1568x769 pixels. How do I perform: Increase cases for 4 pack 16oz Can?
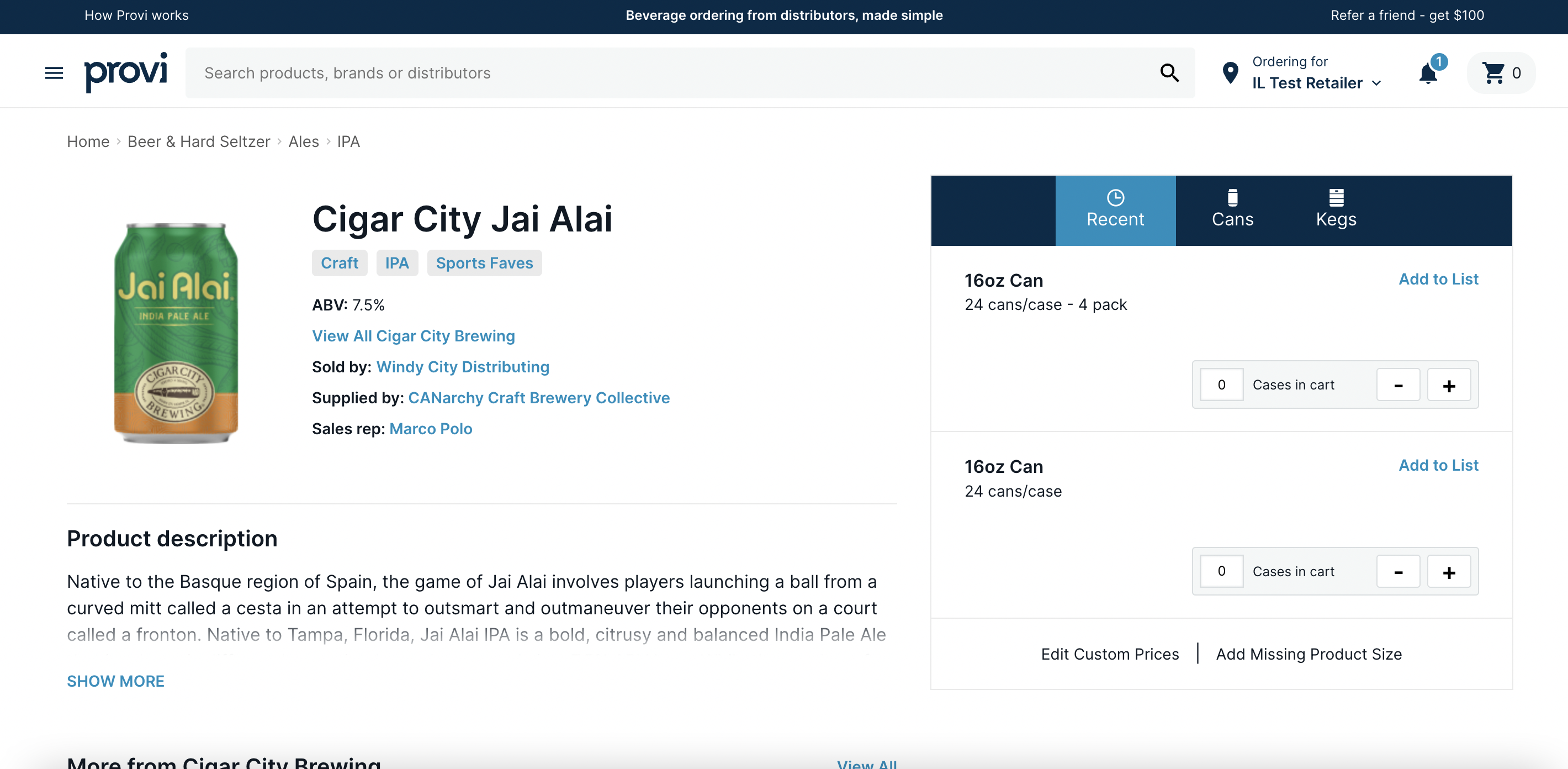(x=1449, y=385)
